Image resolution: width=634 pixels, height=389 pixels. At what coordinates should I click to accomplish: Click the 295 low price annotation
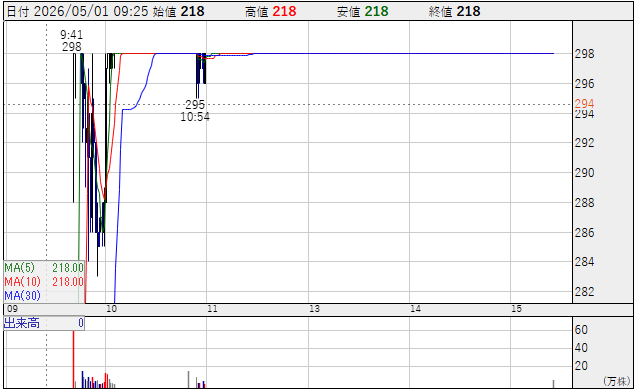click(195, 105)
